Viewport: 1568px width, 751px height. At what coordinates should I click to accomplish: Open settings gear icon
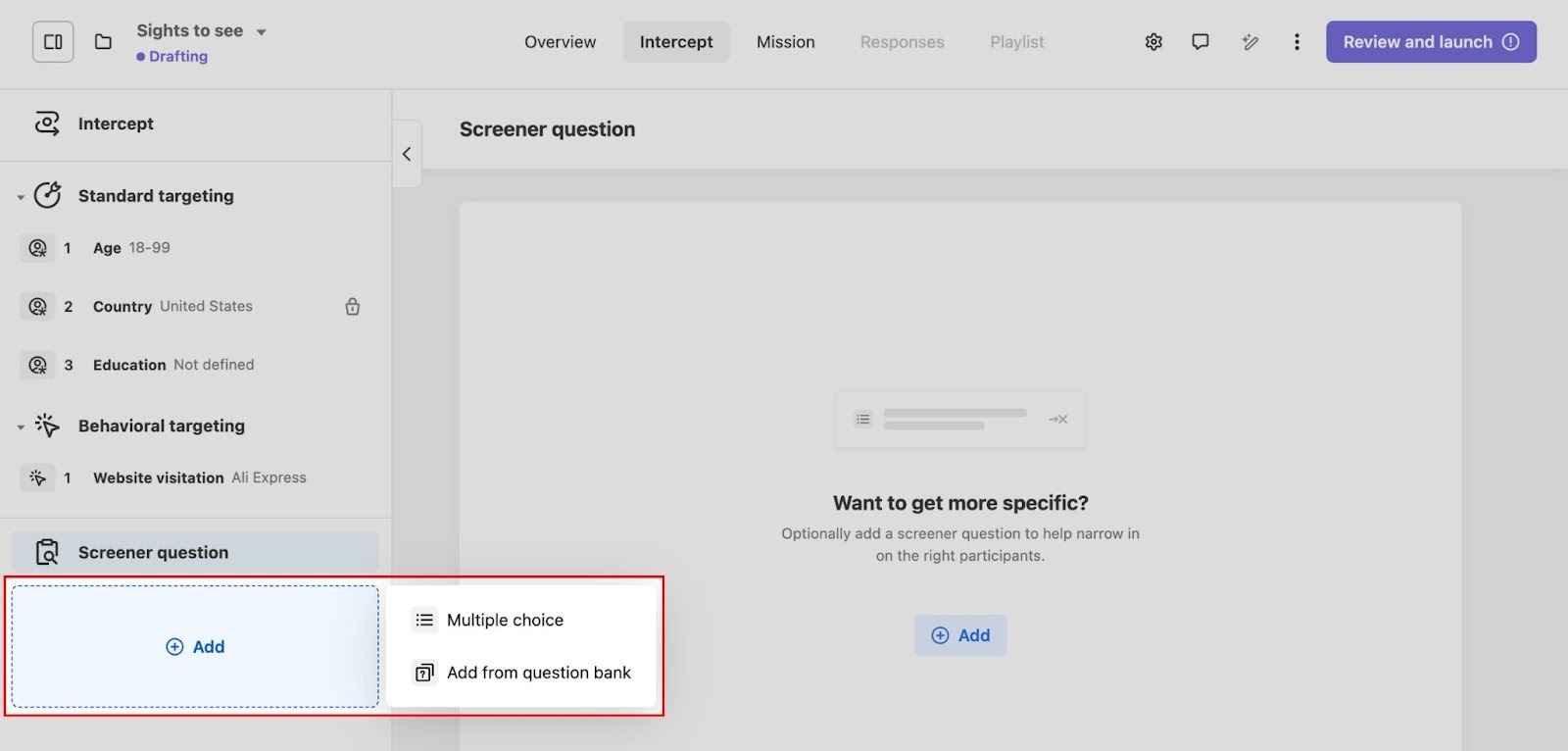pyautogui.click(x=1153, y=42)
